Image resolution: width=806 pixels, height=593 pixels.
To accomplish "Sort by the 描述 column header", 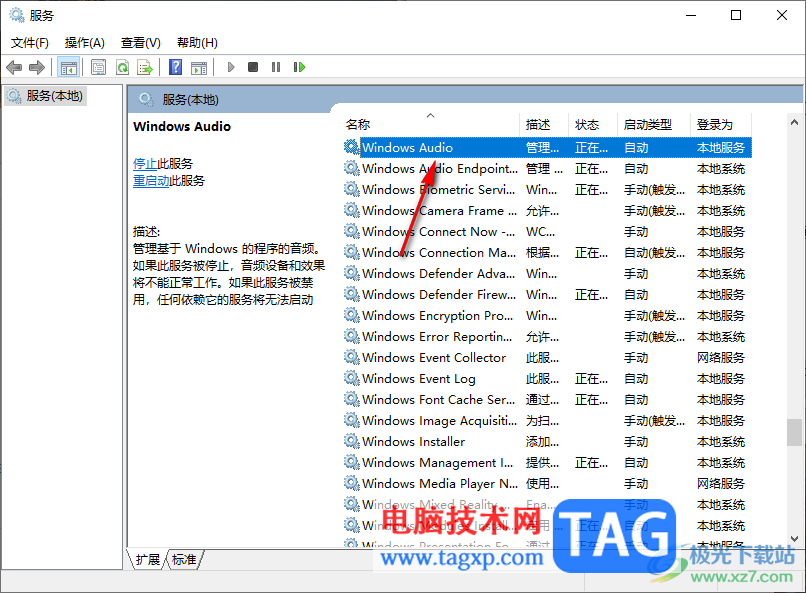I will point(544,125).
